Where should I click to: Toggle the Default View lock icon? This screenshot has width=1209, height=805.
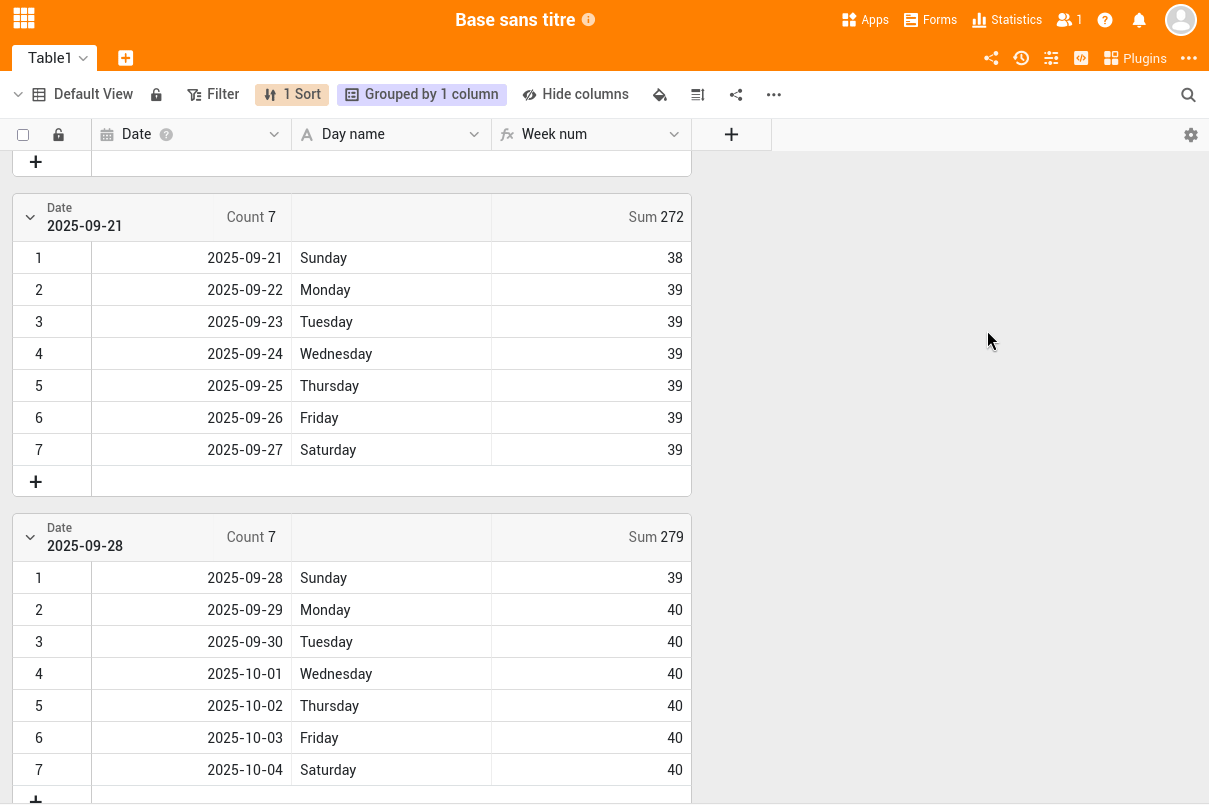156,95
